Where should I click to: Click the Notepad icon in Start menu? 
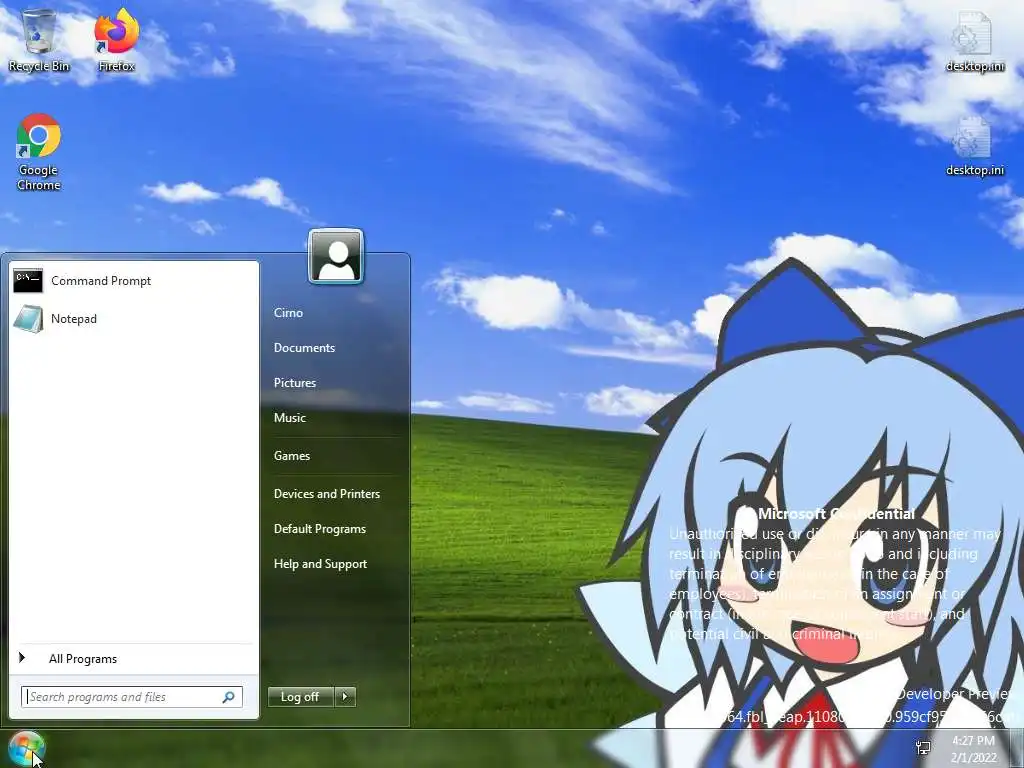click(28, 319)
